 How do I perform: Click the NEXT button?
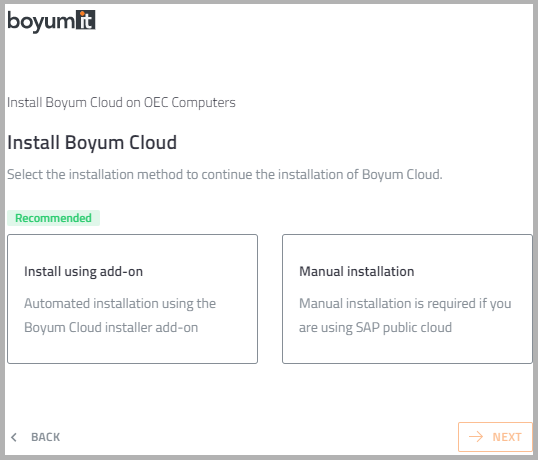(x=495, y=437)
